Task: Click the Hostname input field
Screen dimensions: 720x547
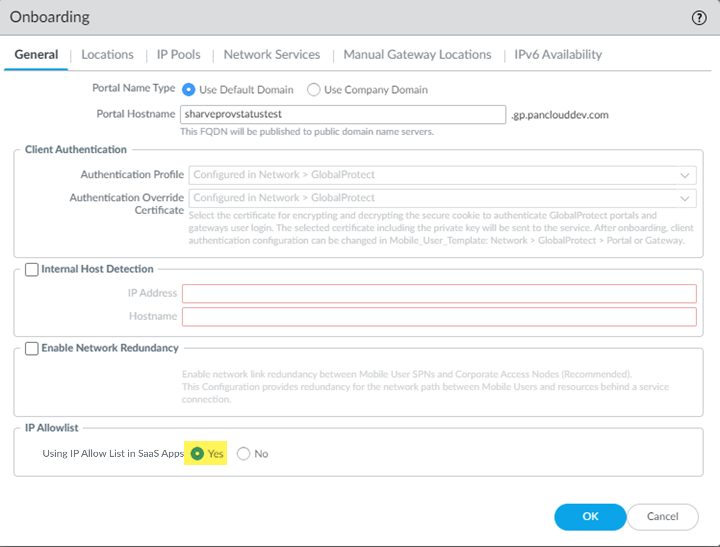Action: tap(439, 316)
